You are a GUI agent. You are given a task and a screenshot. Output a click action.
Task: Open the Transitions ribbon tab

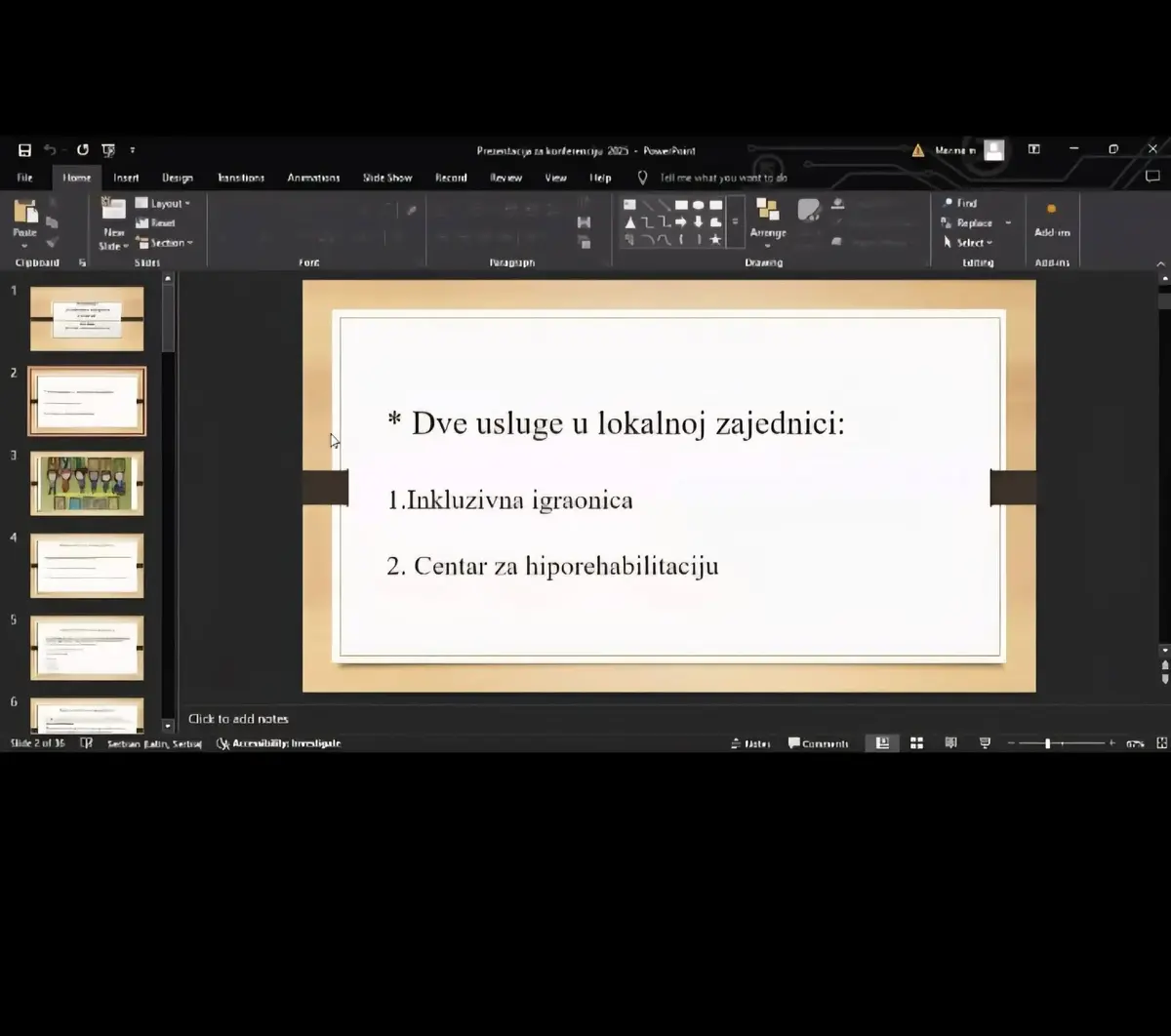[241, 178]
